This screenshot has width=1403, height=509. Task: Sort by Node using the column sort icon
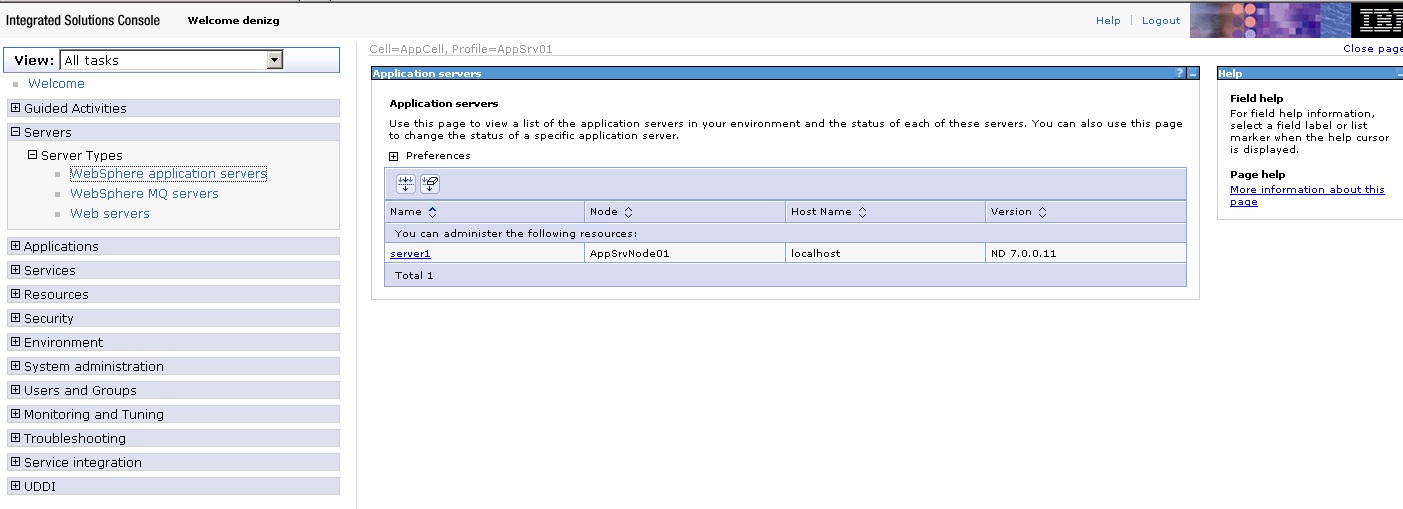click(628, 212)
